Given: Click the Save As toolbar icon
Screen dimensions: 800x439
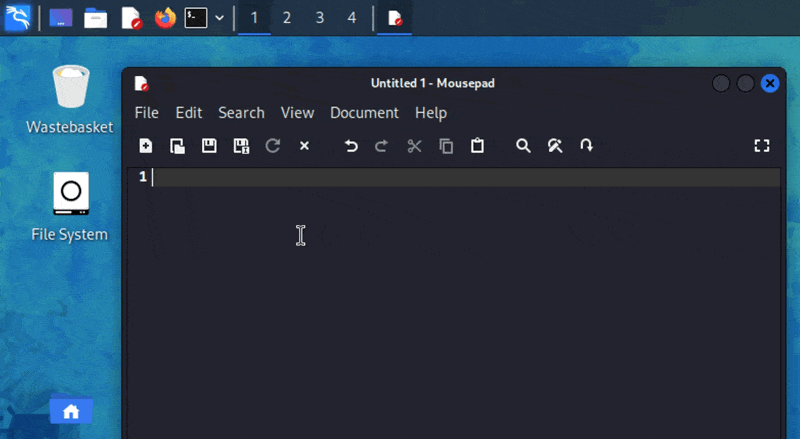Looking at the screenshot, I should 241,146.
